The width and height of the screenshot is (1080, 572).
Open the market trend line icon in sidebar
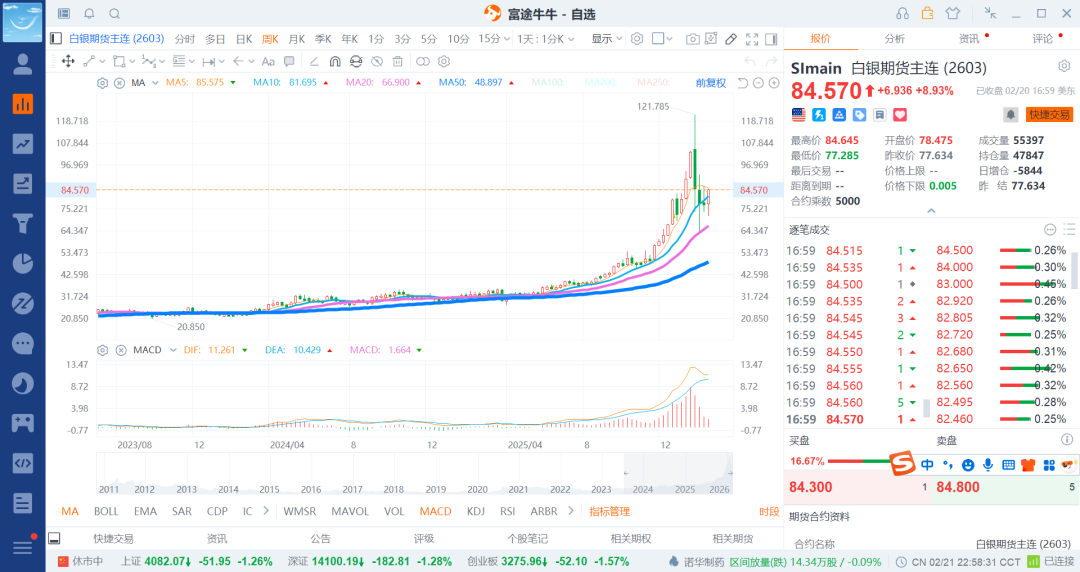[23, 144]
